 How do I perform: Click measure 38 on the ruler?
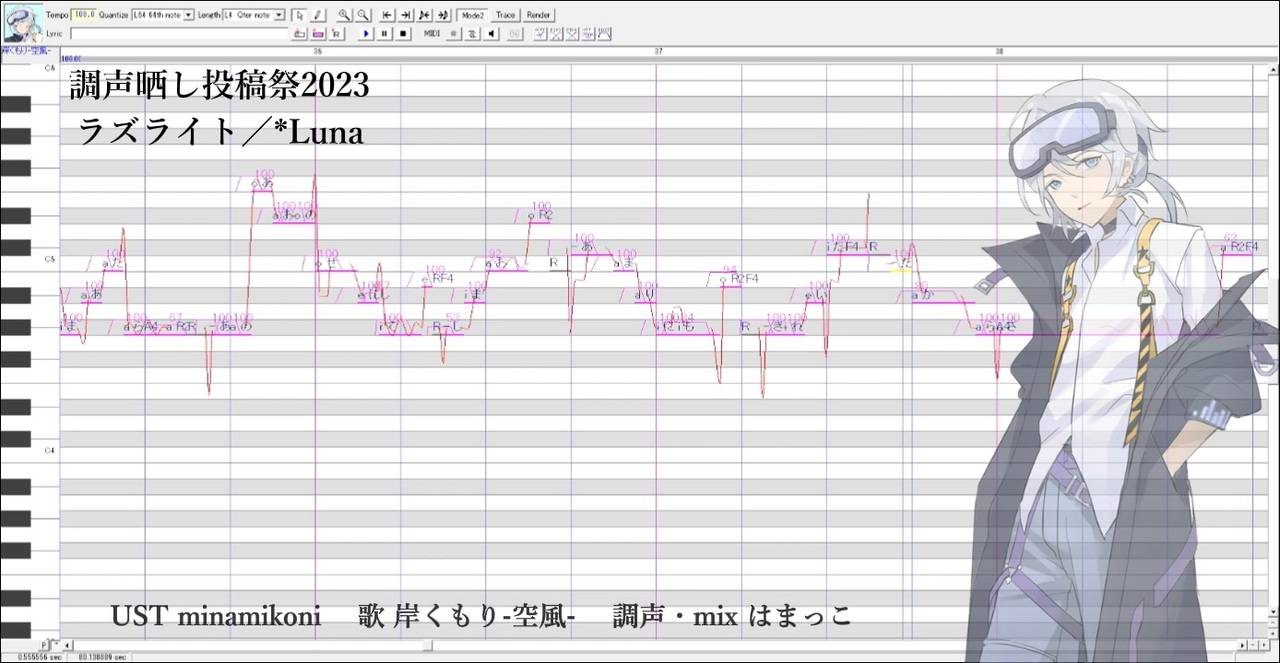[x=1000, y=51]
